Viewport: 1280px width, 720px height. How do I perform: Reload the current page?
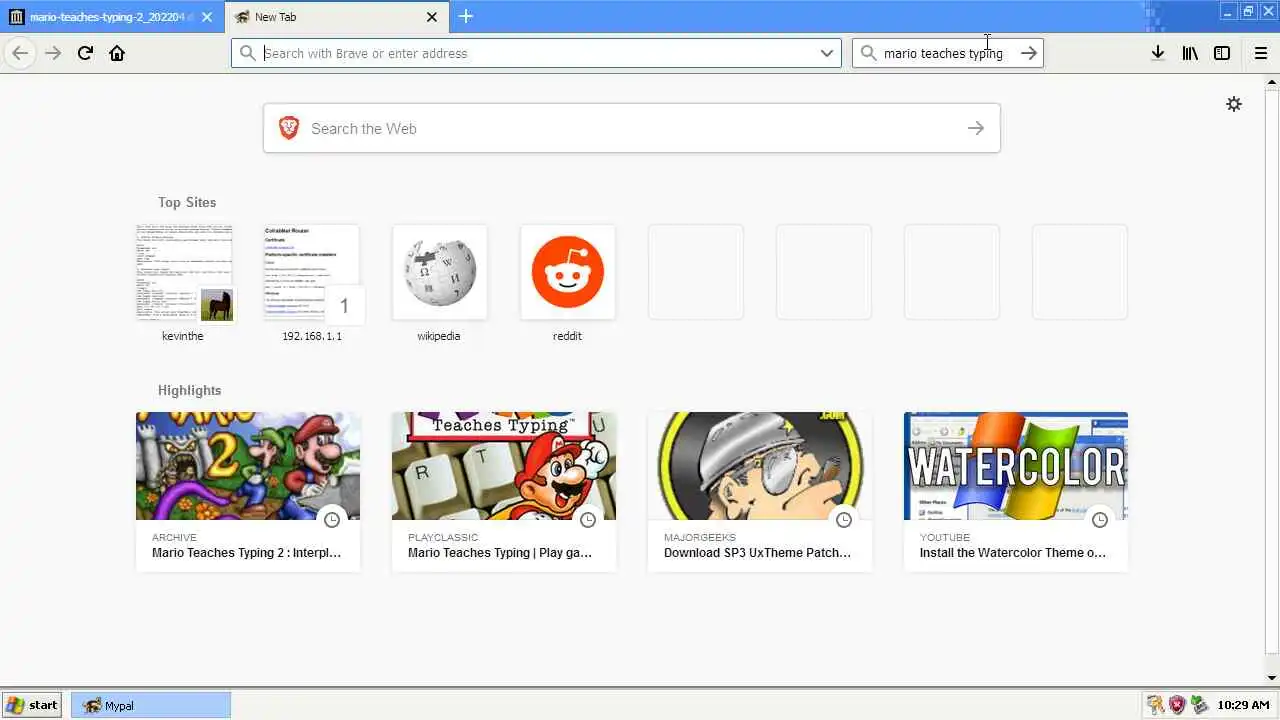tap(85, 53)
